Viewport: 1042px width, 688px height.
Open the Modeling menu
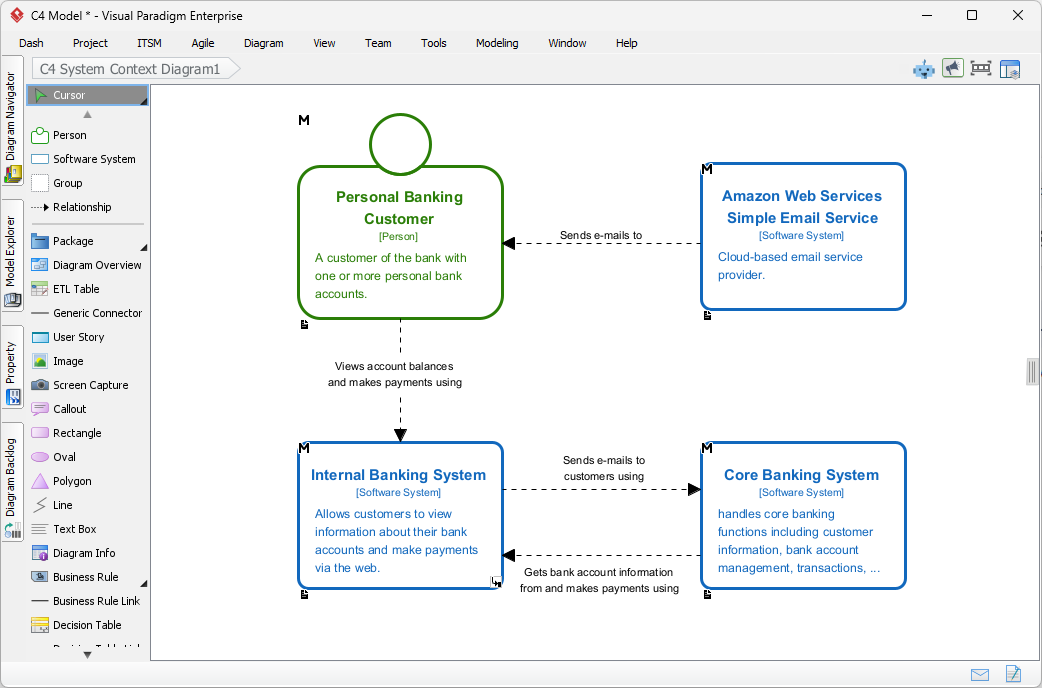pos(497,43)
